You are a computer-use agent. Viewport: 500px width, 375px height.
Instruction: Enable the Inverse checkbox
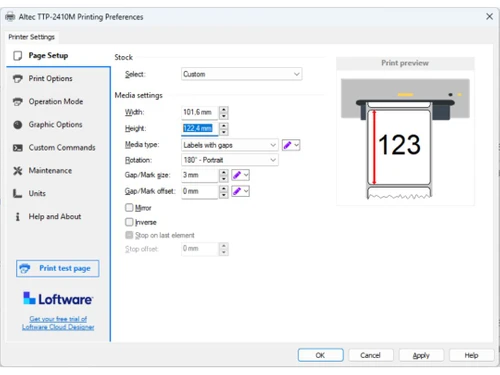pos(129,222)
